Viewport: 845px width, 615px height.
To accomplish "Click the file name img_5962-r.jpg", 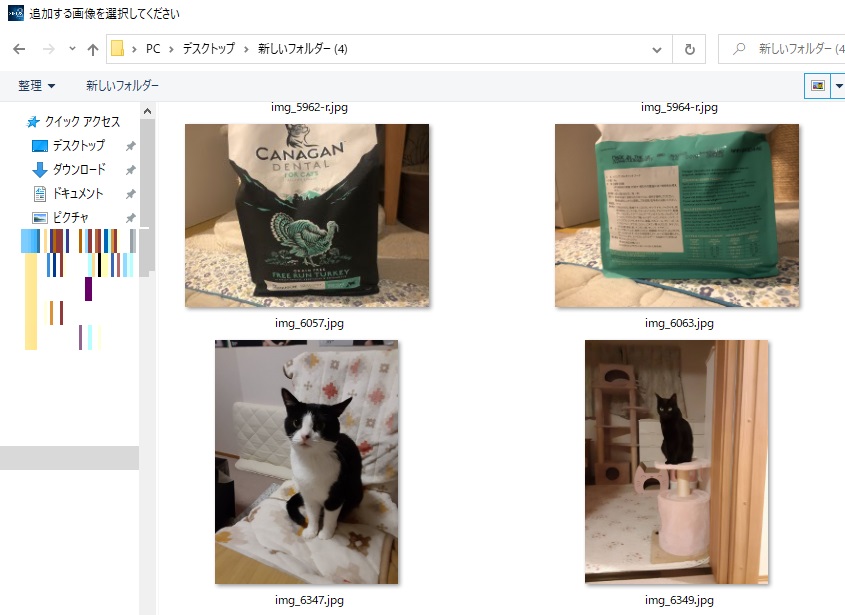I will [x=309, y=107].
